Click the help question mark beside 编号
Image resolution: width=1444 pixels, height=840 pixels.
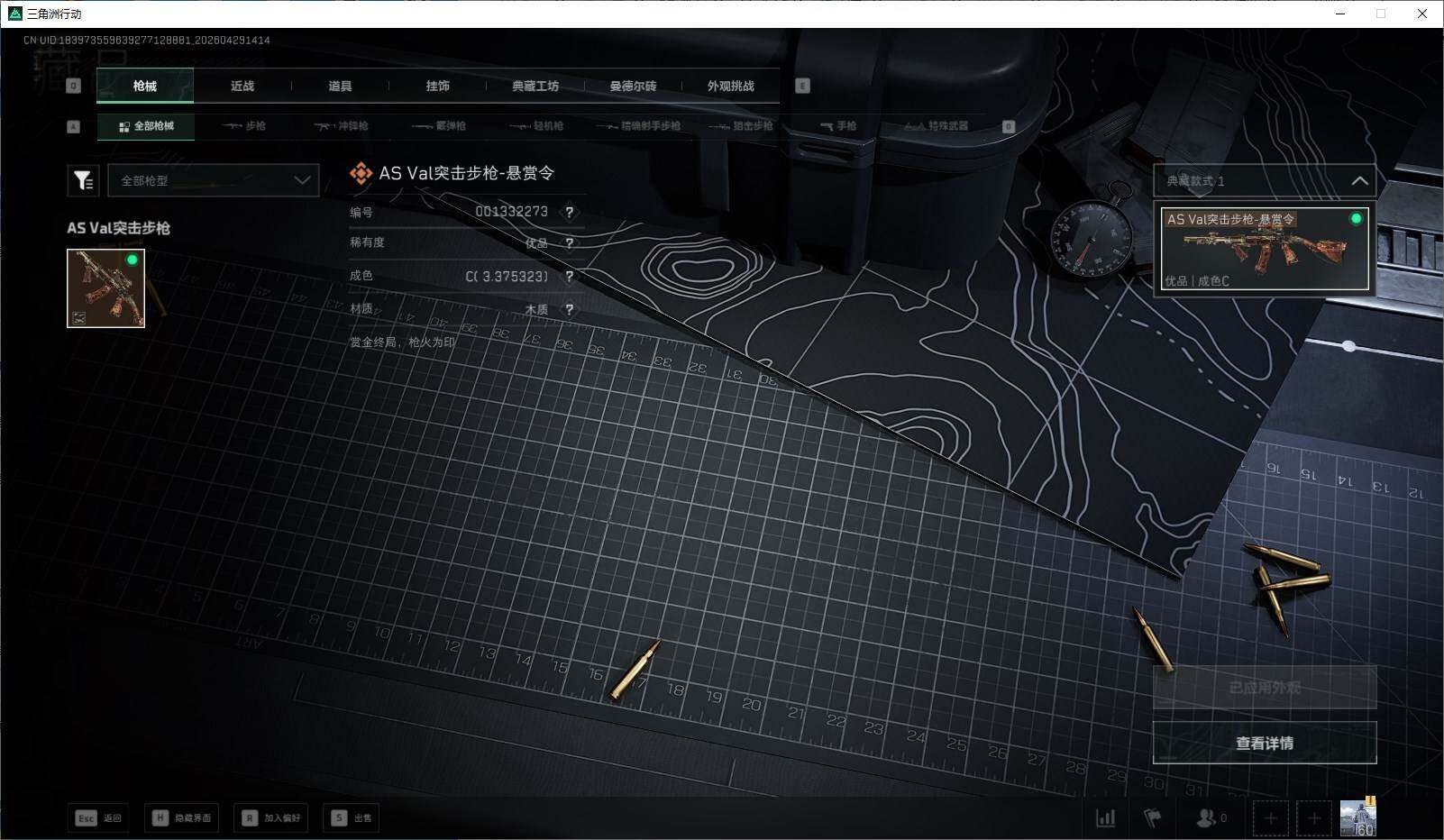(570, 213)
